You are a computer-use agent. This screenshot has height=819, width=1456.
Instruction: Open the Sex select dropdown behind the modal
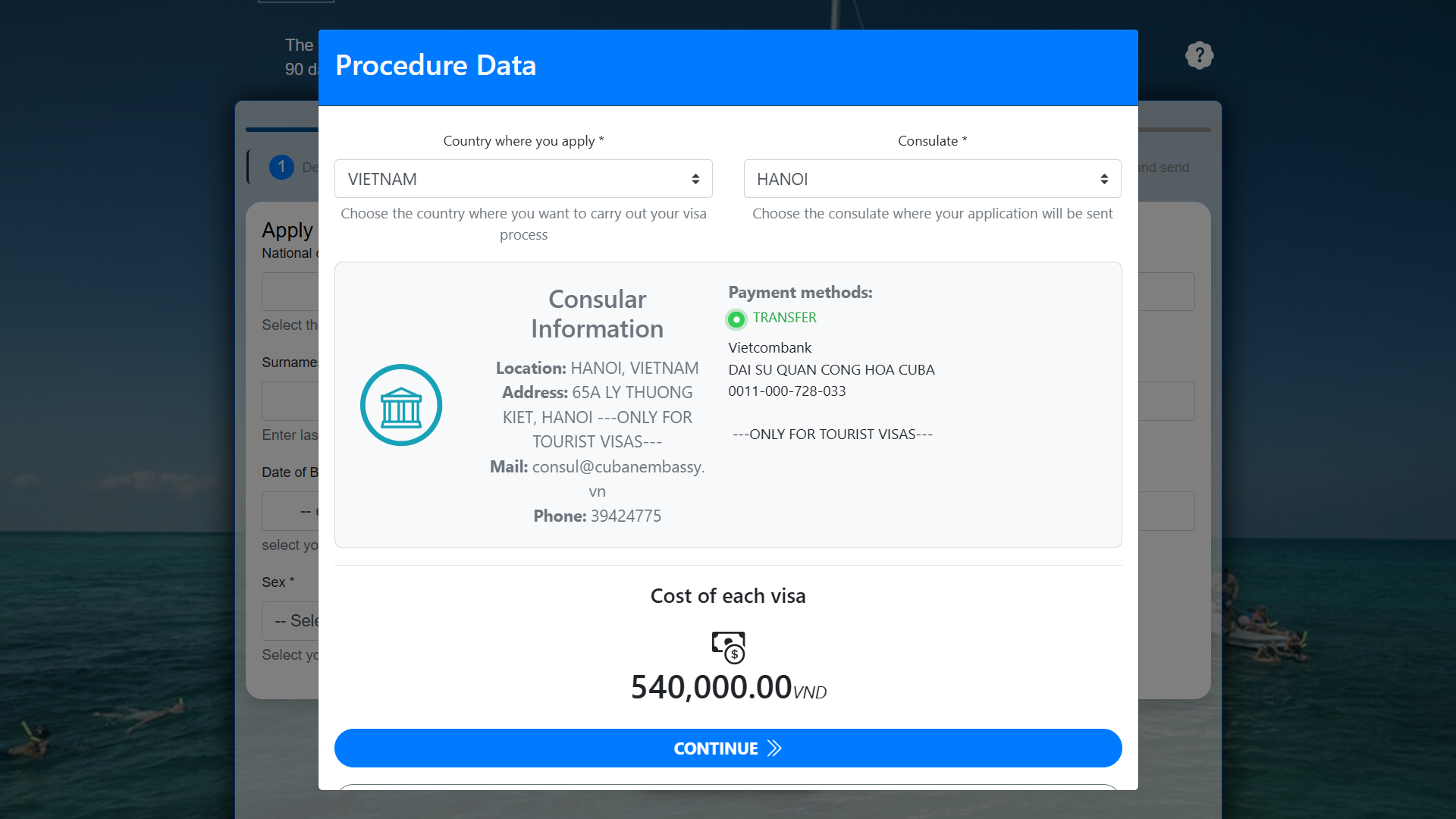tap(292, 621)
